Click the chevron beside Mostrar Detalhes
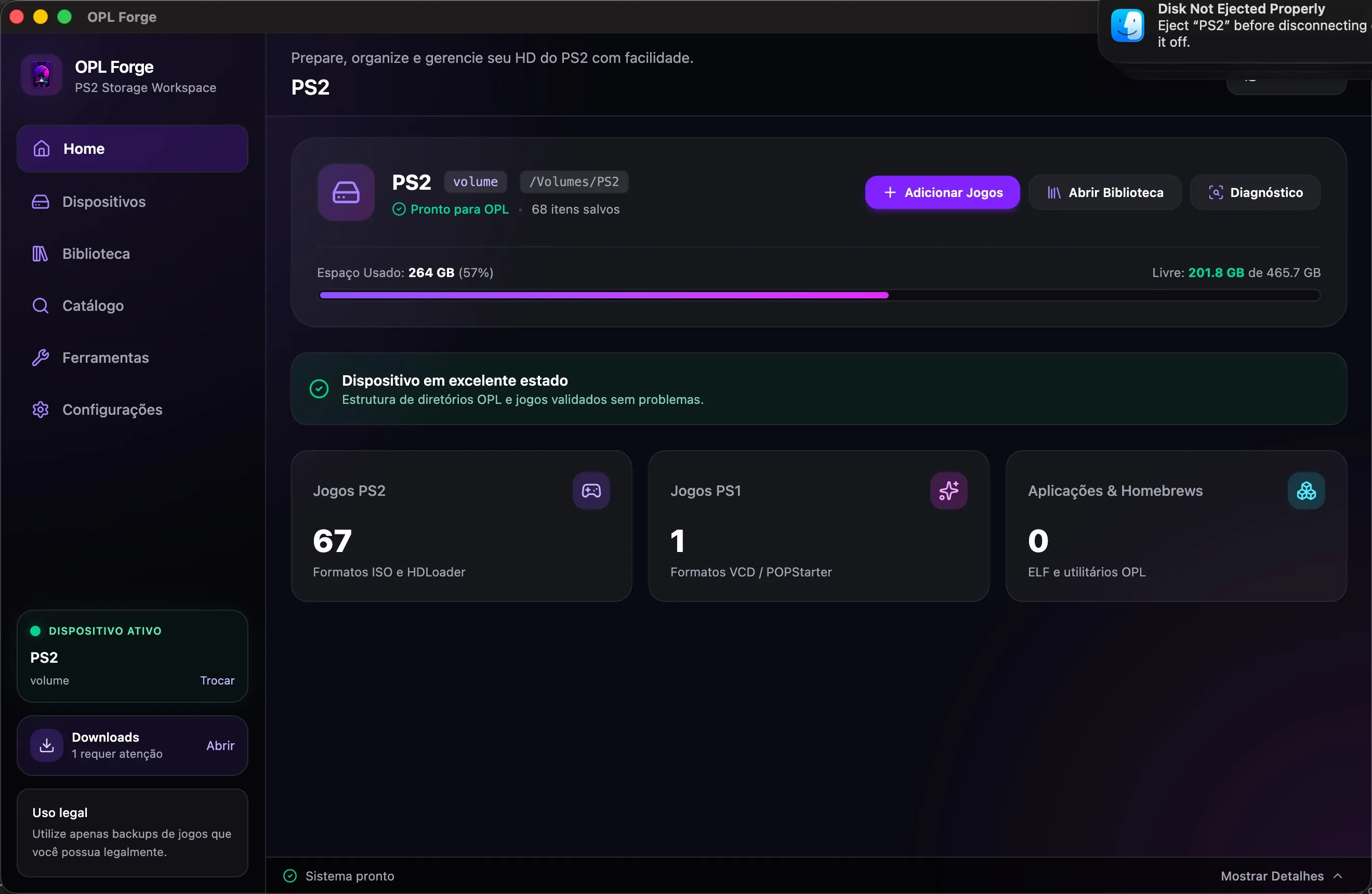 tap(1337, 876)
